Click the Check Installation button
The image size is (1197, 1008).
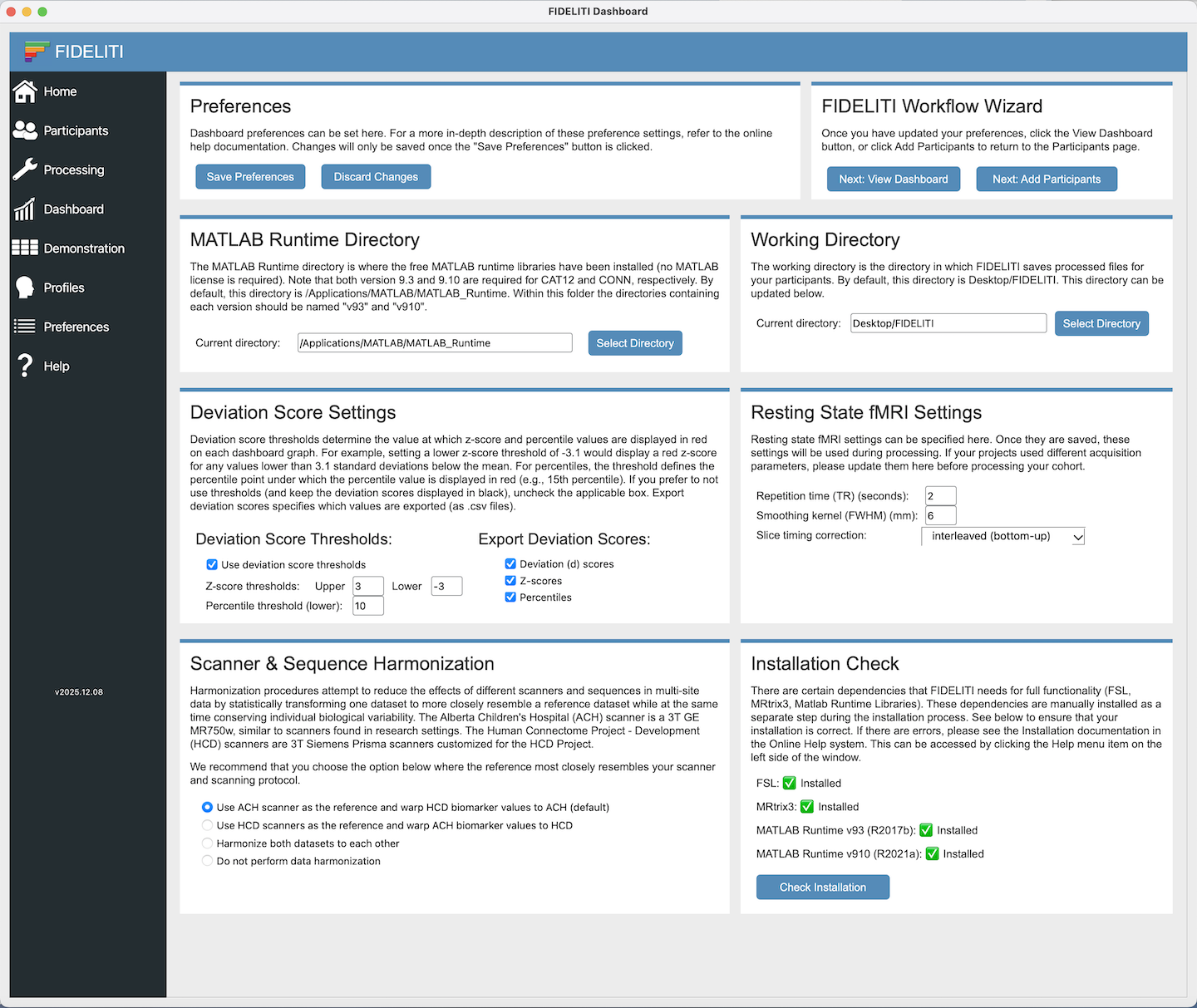822,887
